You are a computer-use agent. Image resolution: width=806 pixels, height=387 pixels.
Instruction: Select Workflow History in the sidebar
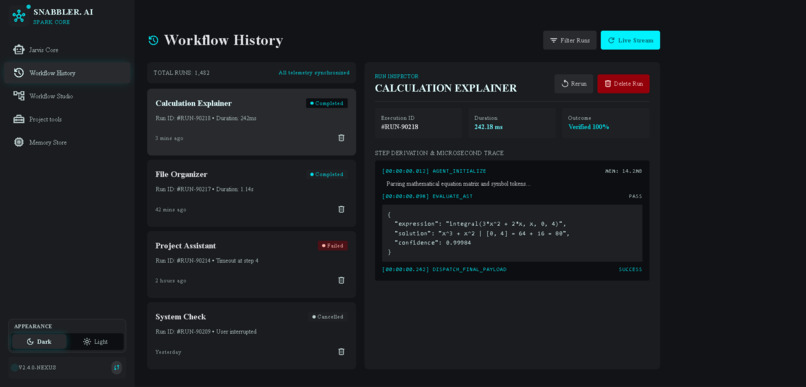tap(67, 73)
